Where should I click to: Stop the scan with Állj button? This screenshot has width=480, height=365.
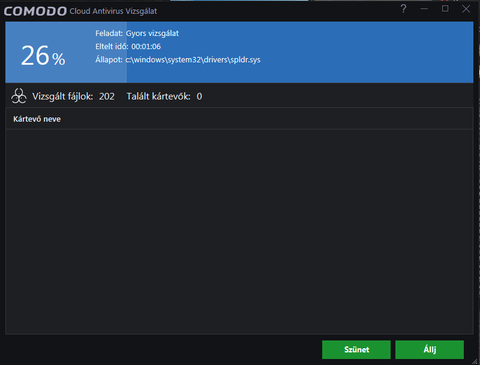[429, 350]
